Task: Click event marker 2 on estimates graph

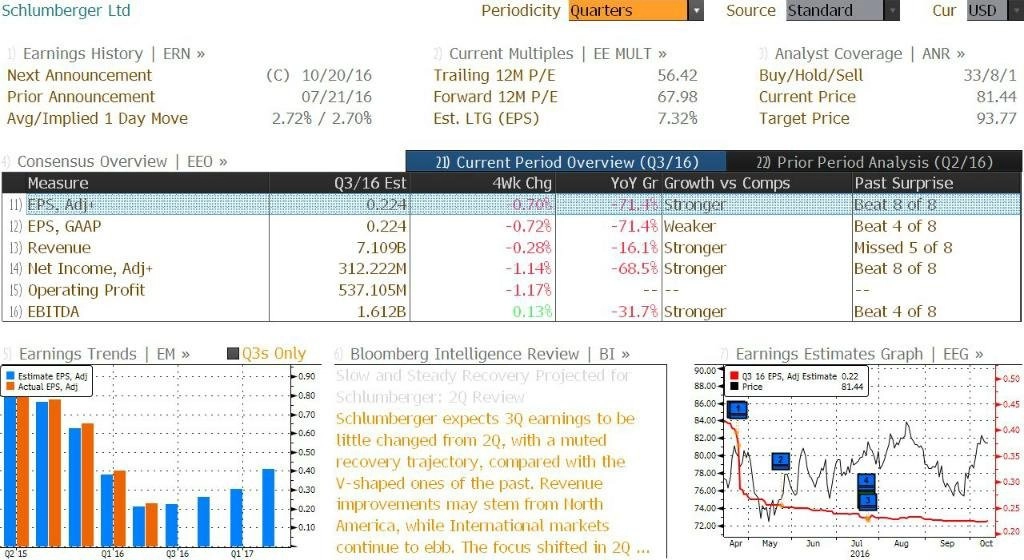Action: click(781, 461)
